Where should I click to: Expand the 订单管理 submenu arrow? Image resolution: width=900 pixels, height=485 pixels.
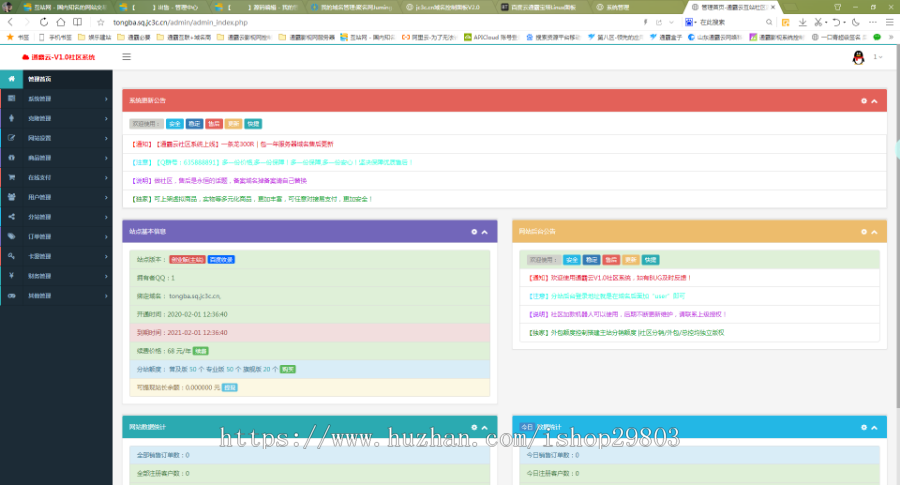(106, 237)
